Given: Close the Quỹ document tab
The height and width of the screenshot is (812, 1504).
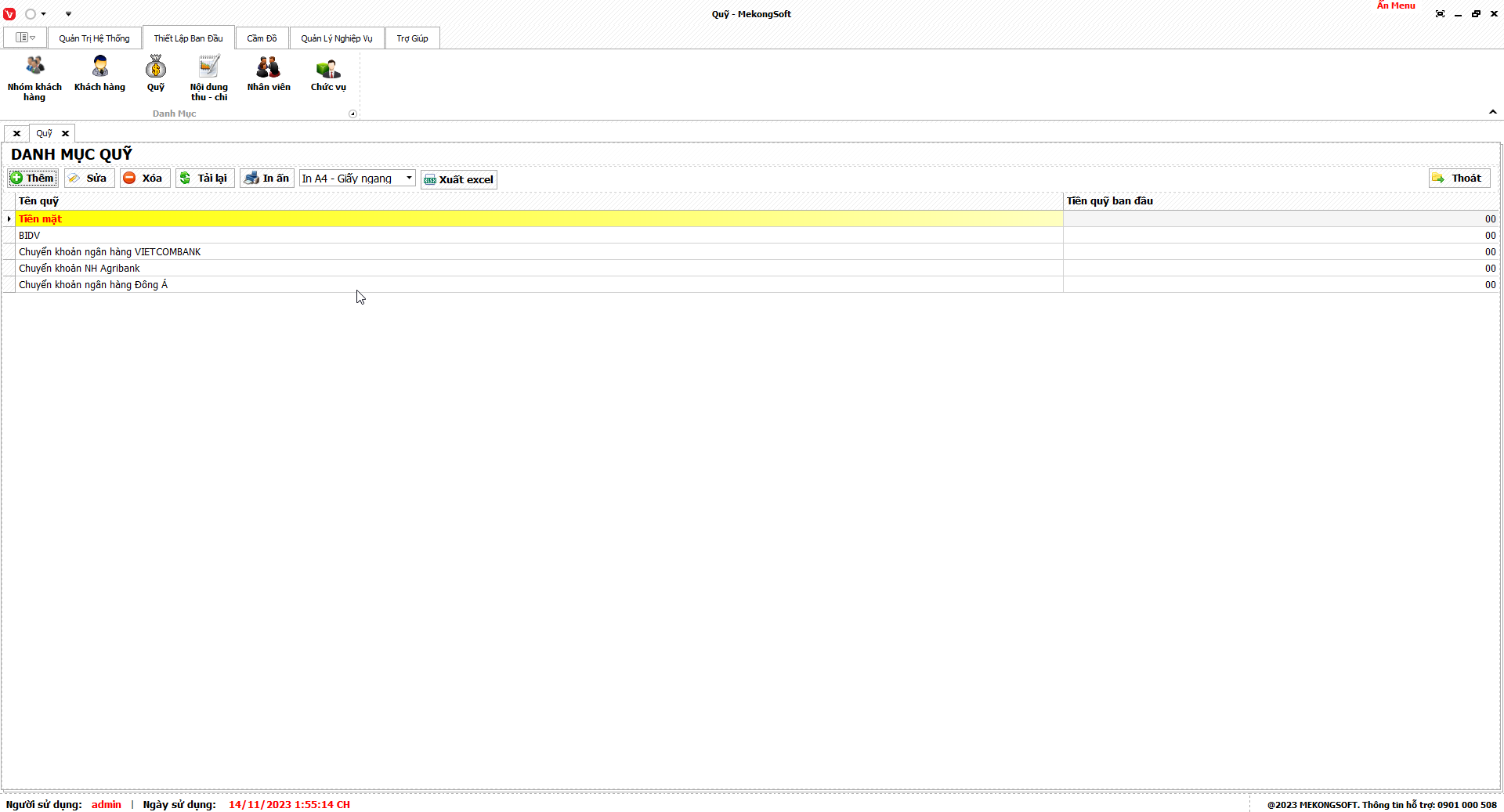Looking at the screenshot, I should click(x=66, y=134).
